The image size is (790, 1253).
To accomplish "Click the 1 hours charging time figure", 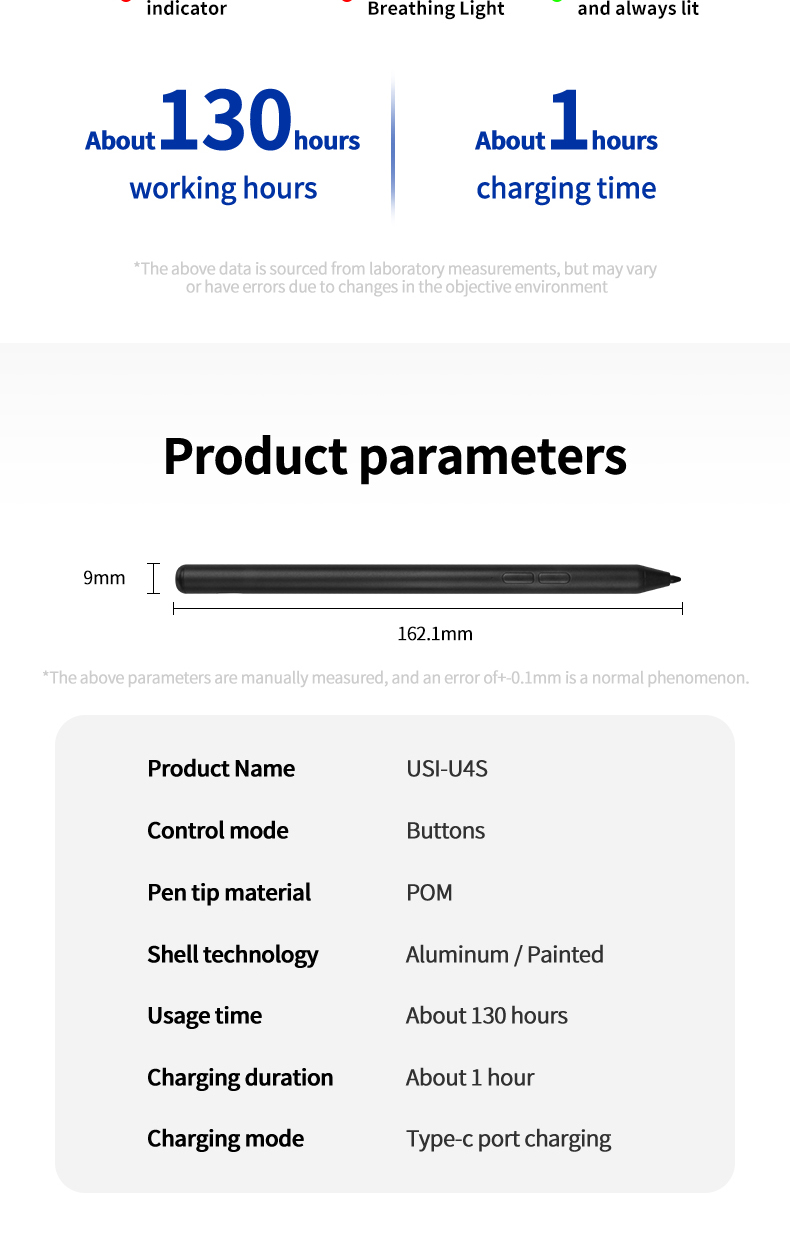I will (x=566, y=122).
